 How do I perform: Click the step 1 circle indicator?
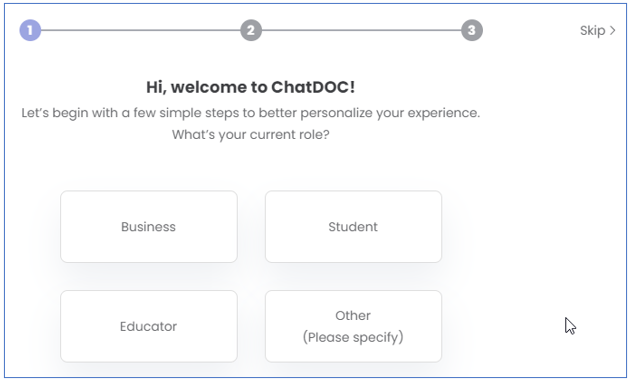[30, 30]
